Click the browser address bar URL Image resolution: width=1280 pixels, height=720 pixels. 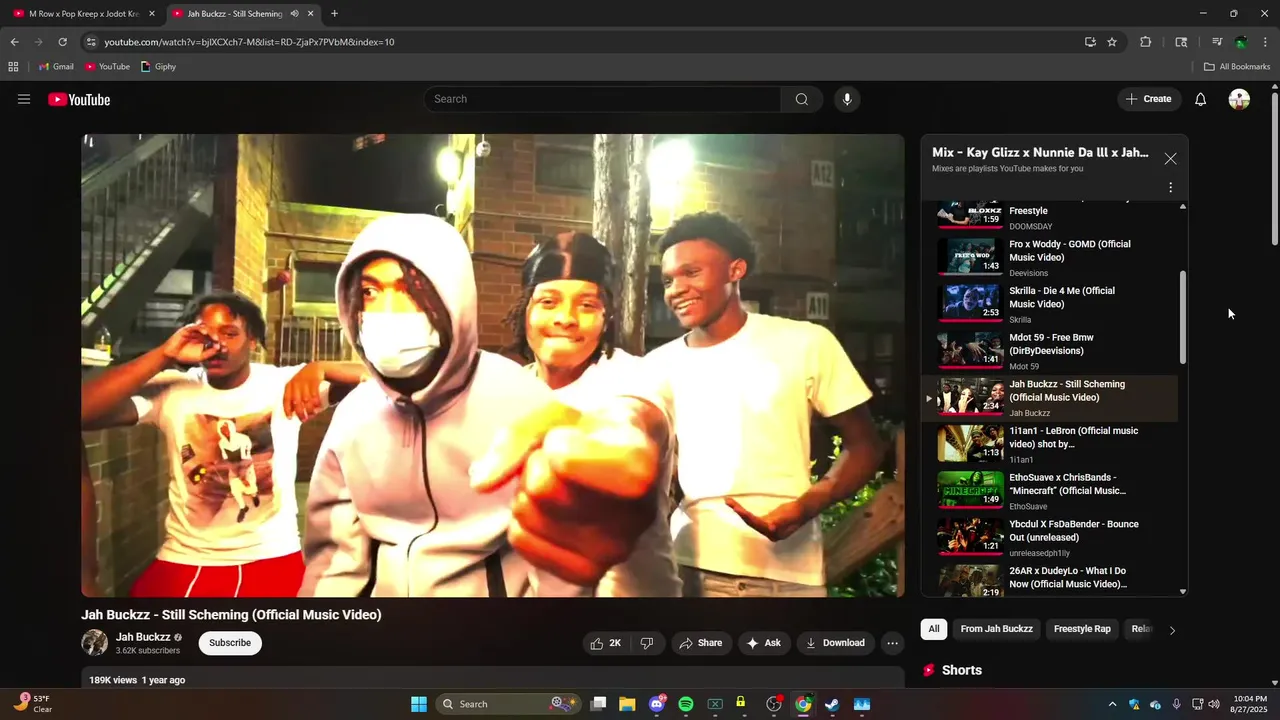pyautogui.click(x=250, y=42)
